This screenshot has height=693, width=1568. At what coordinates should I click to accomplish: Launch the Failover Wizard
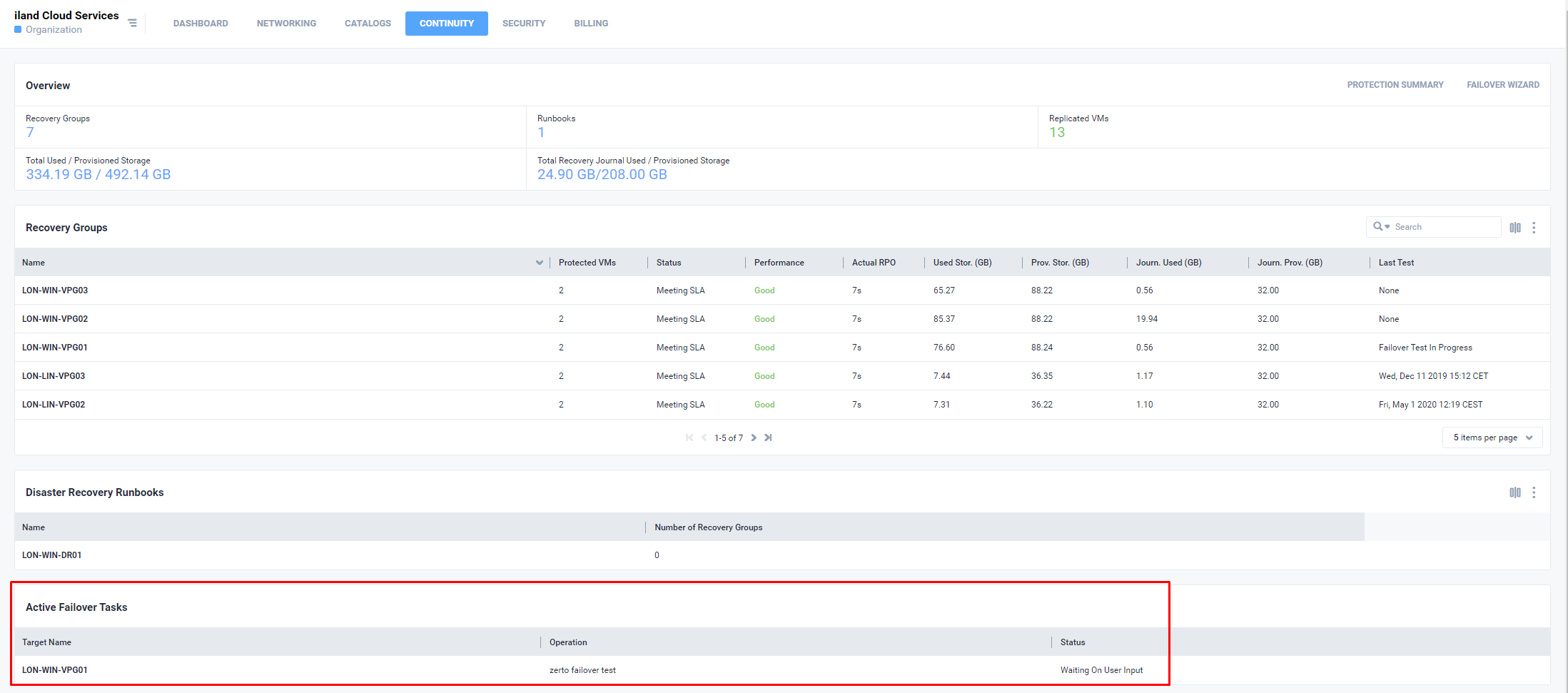coord(1502,85)
